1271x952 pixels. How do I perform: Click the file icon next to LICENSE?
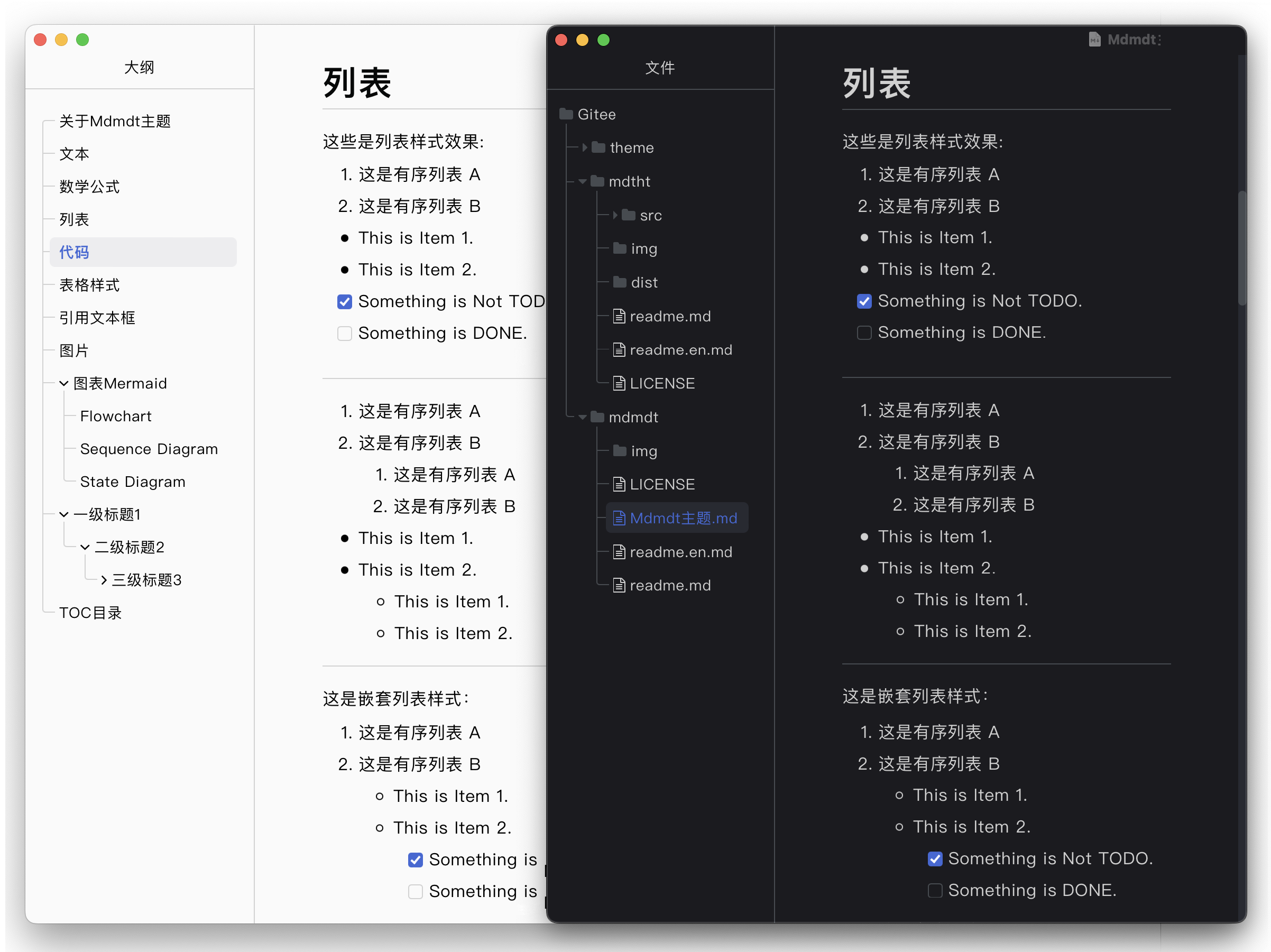click(619, 383)
